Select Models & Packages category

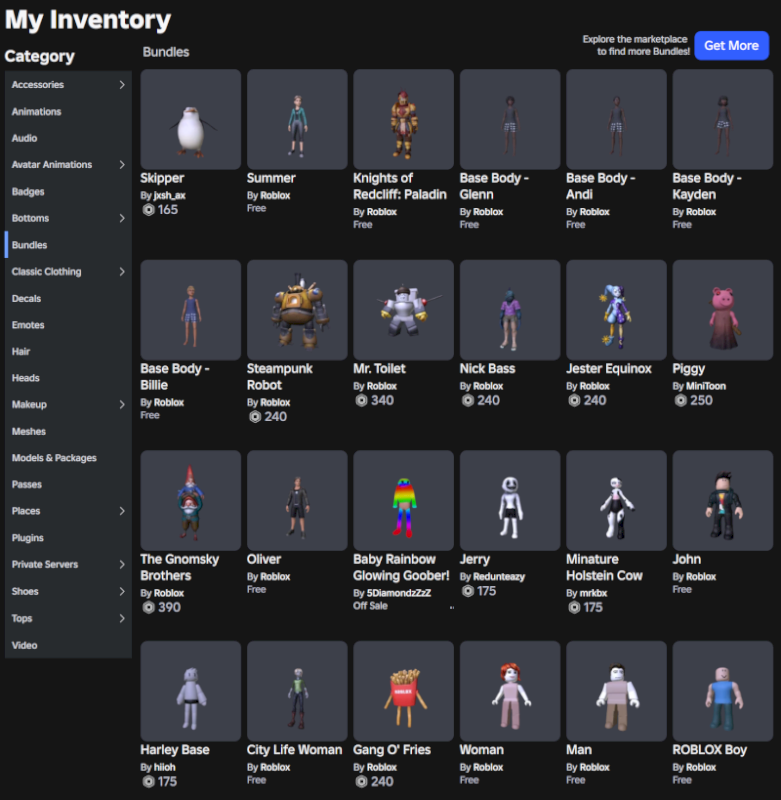68,458
